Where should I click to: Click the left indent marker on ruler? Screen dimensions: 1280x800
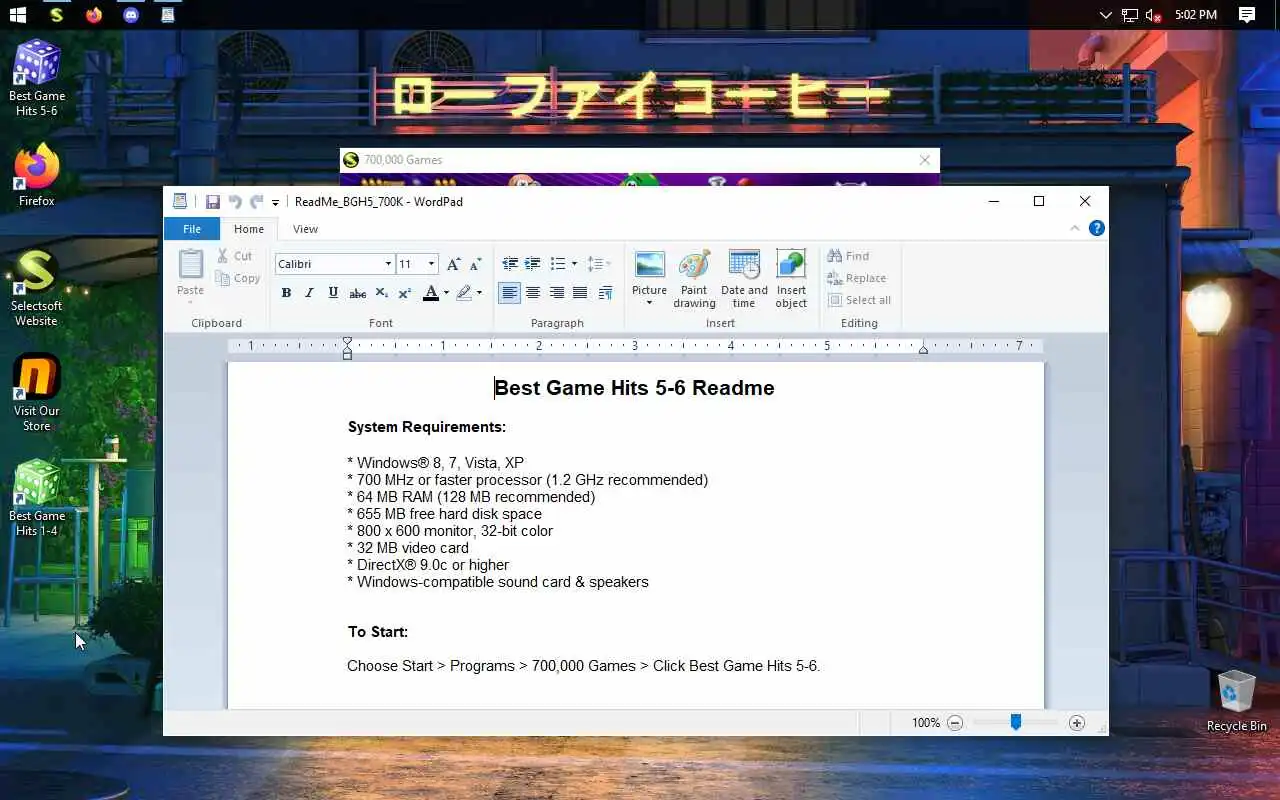coord(347,348)
